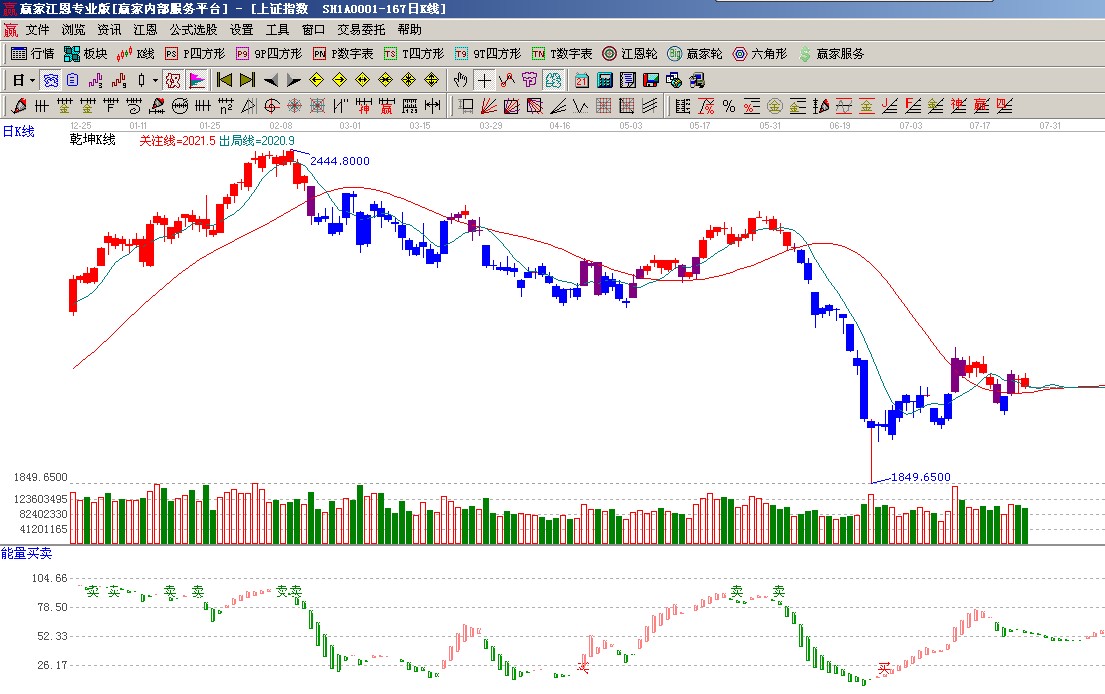The image size is (1105, 694).
Task: Toggle the colored flag indicator button
Action: coord(197,80)
